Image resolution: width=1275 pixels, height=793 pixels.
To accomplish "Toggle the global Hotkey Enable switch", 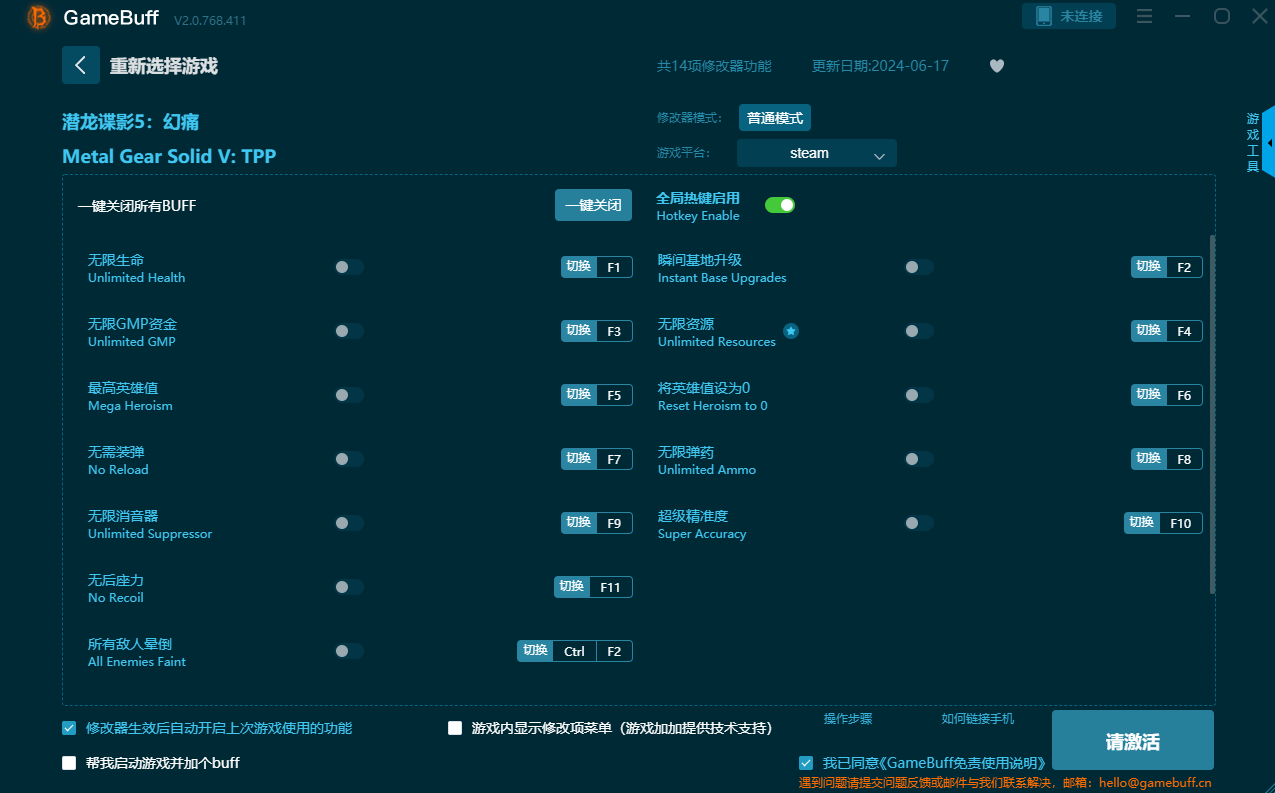I will (780, 205).
